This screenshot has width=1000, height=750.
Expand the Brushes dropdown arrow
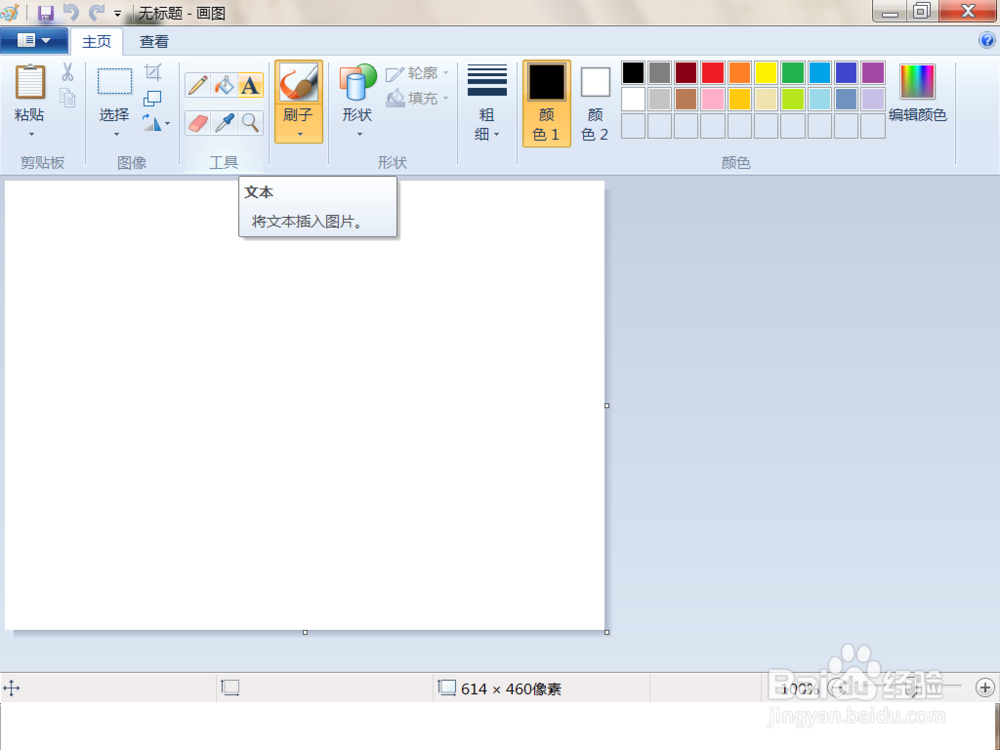299,135
